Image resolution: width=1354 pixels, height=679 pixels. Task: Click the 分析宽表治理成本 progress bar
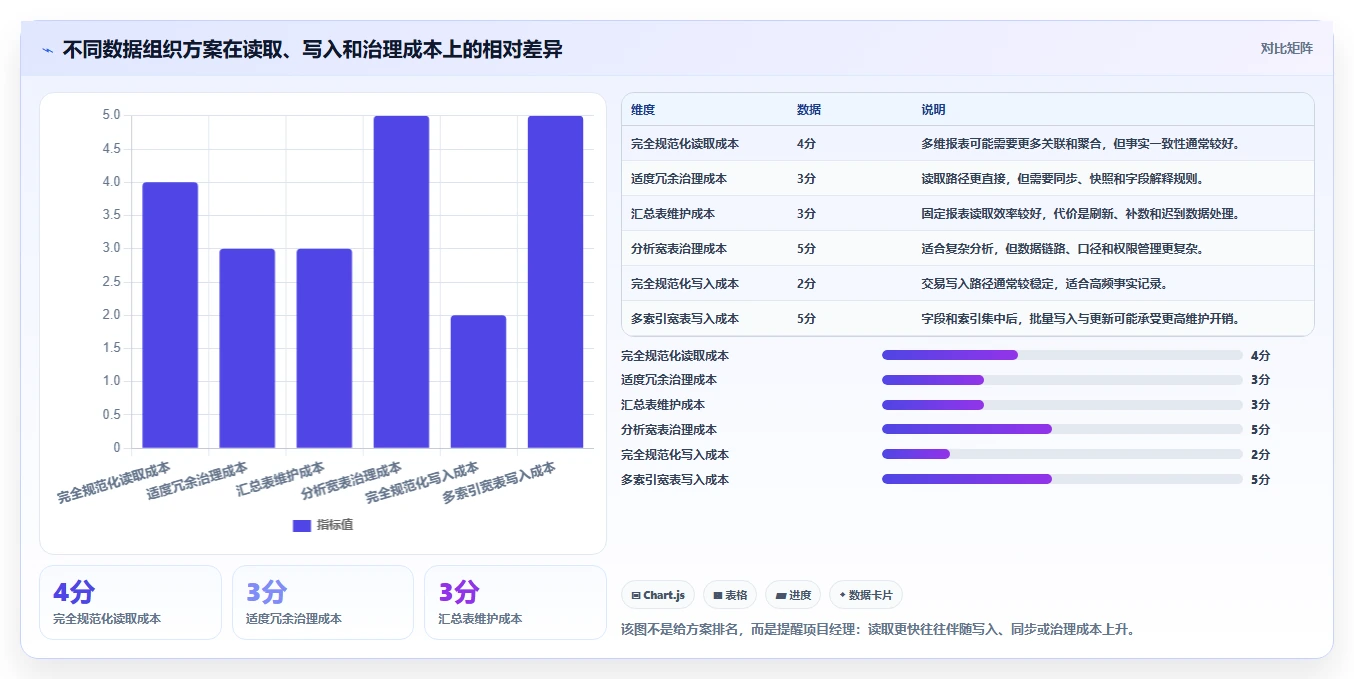tap(1062, 429)
